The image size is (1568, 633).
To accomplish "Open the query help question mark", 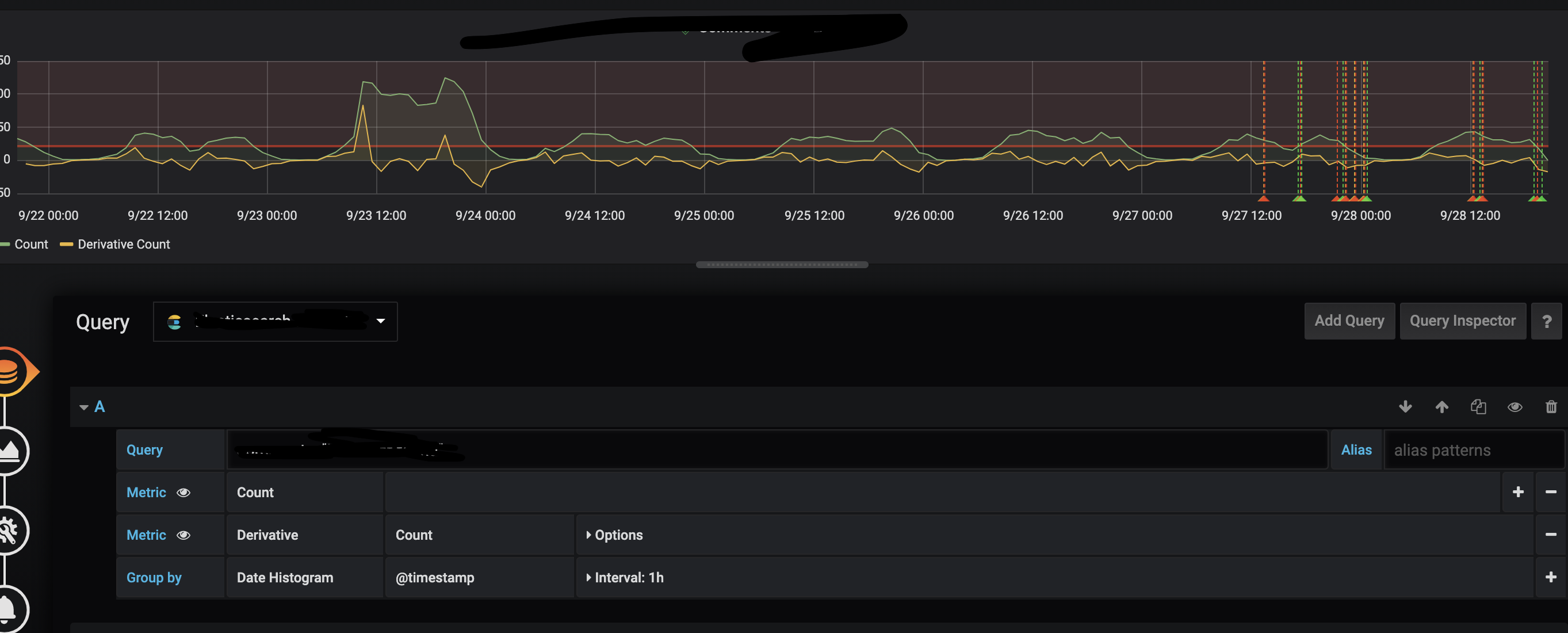I will coord(1547,321).
